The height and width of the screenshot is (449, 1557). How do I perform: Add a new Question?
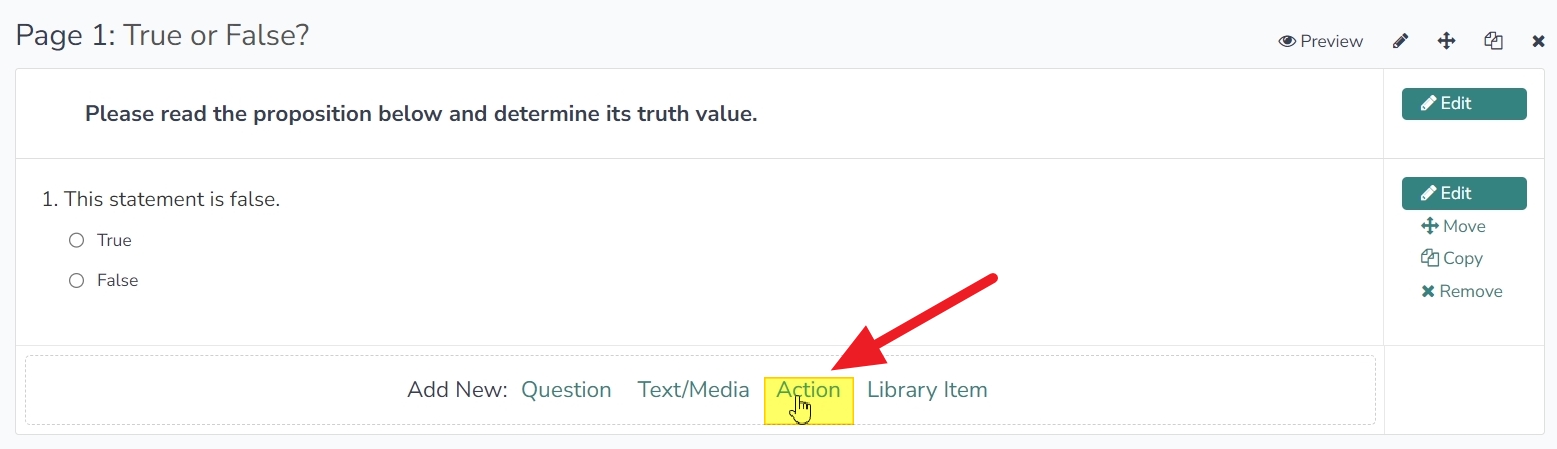tap(566, 390)
